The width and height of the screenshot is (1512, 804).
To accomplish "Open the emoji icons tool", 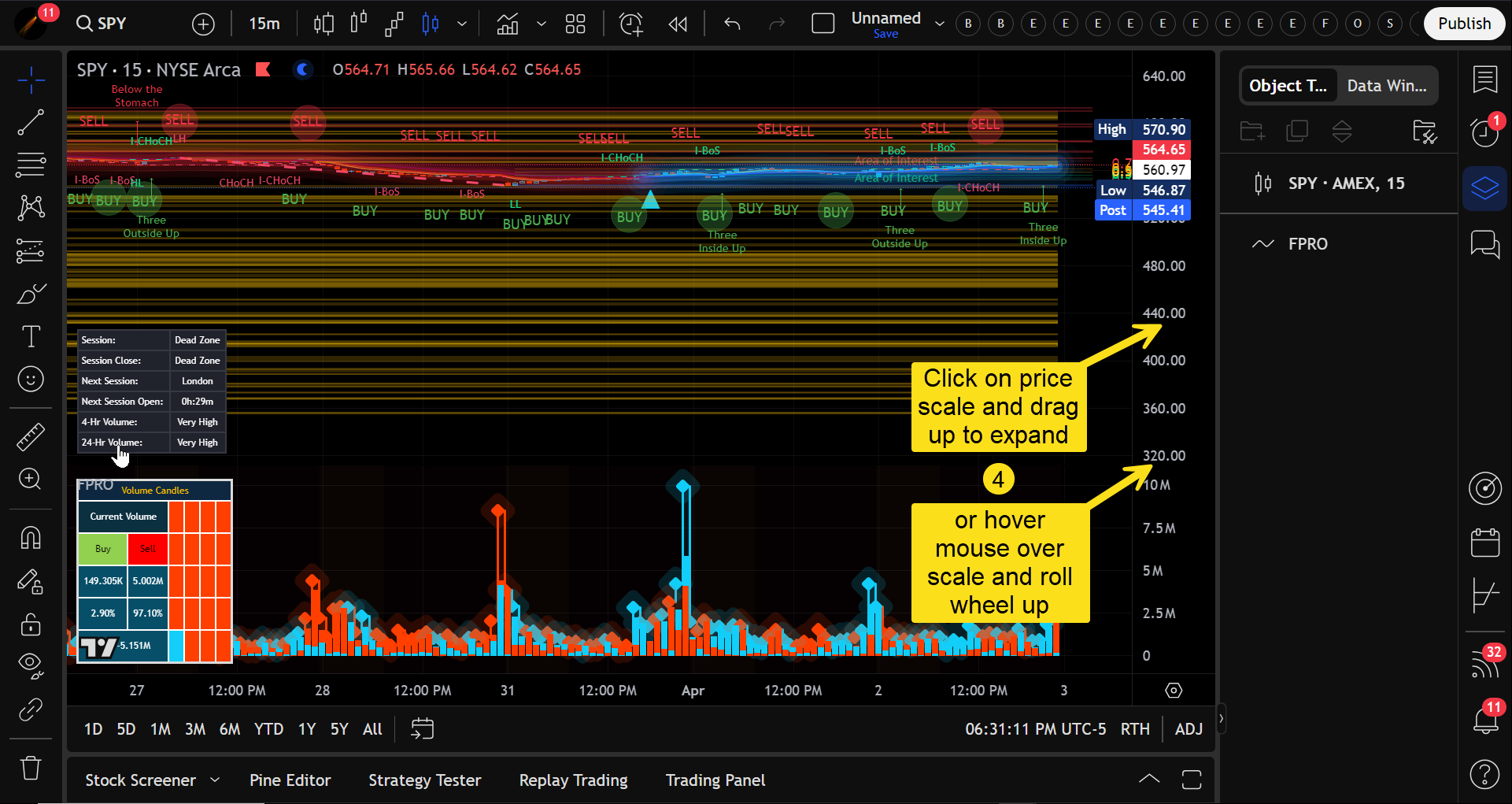I will tap(31, 380).
